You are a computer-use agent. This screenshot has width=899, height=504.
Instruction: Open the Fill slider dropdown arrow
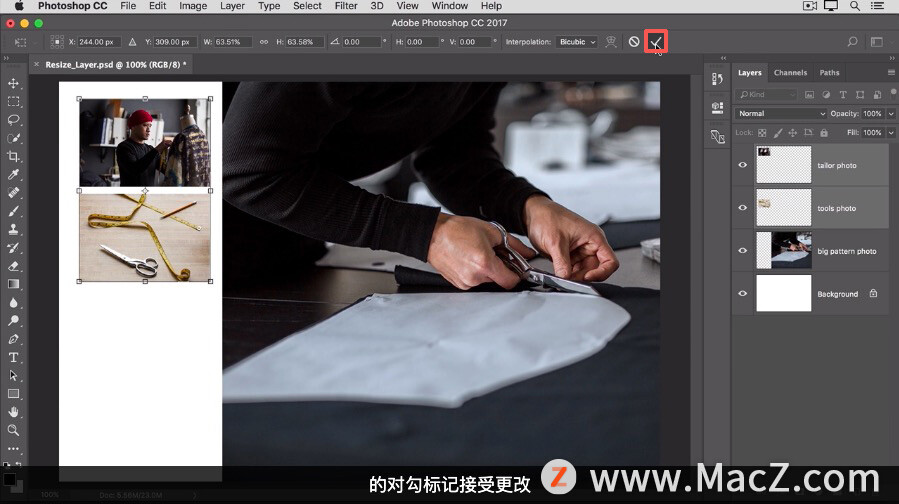click(x=891, y=132)
